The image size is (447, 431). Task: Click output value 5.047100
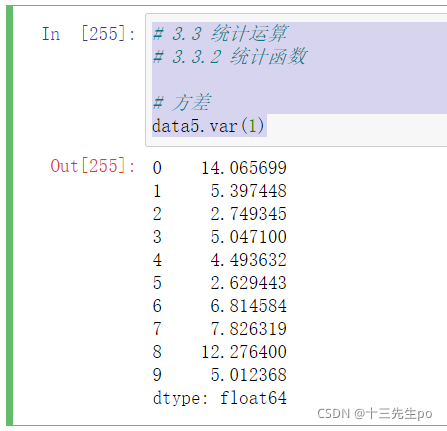point(249,237)
